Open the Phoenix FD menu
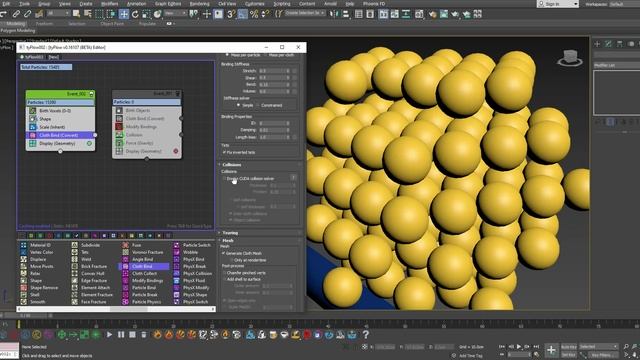640x360 pixels. [374, 4]
